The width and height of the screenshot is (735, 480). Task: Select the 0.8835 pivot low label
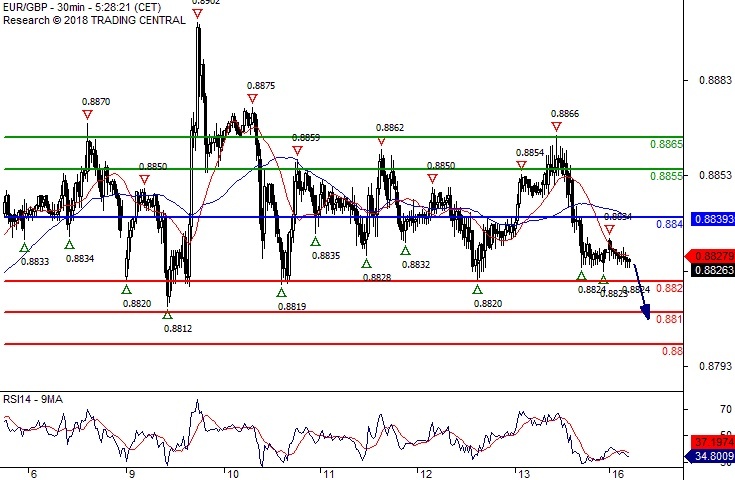(326, 255)
